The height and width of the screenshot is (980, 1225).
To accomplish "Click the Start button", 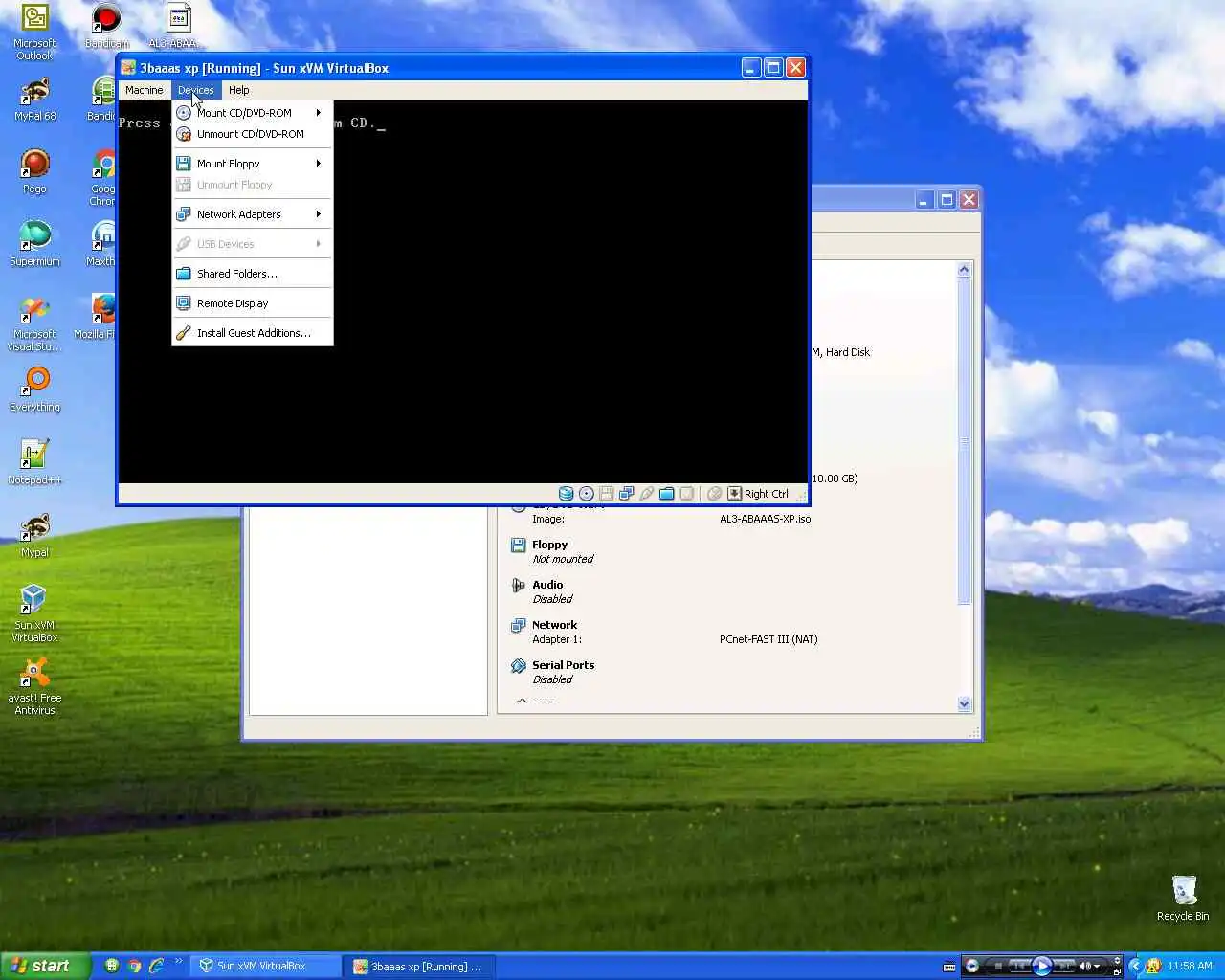I will (45, 966).
